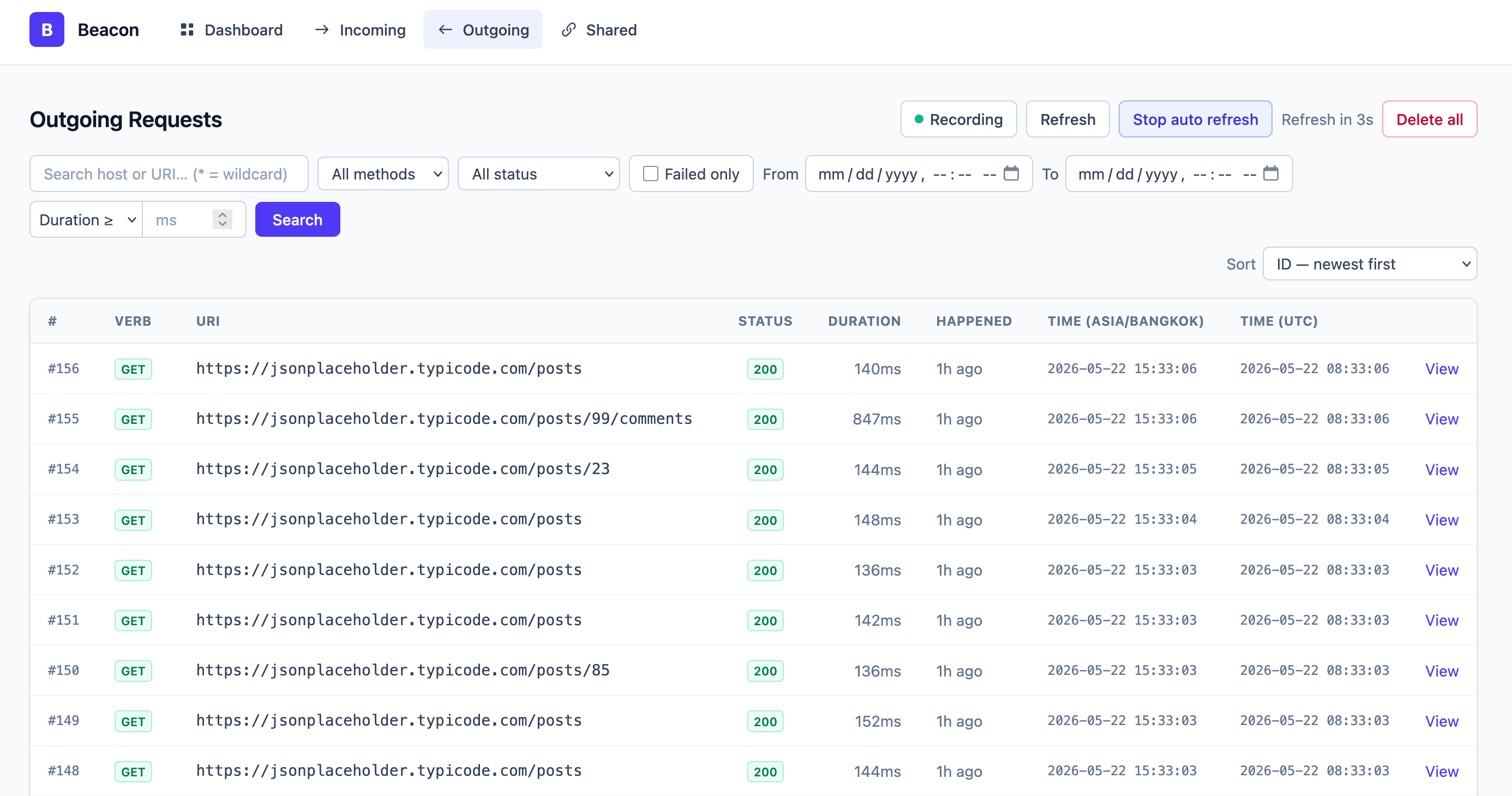The width and height of the screenshot is (1512, 796).
Task: Click the TIME (ASIA/BANGKOK) column header
Action: [1125, 321]
